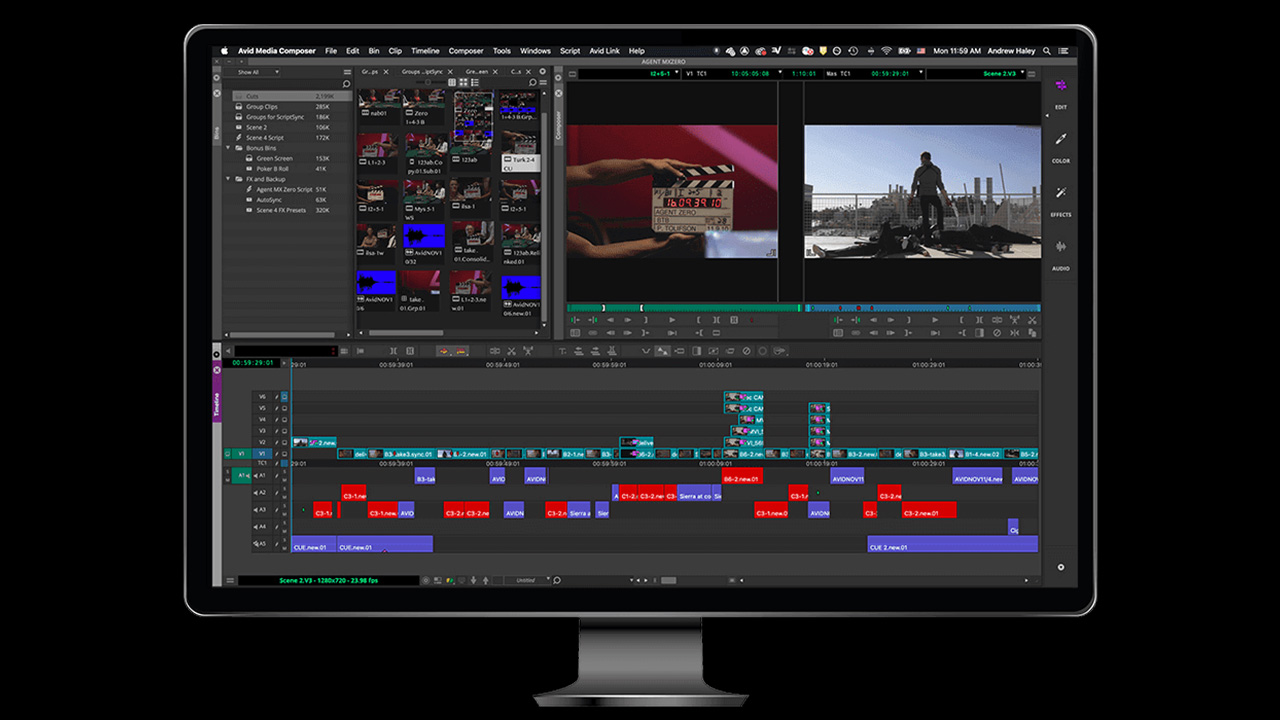Switch bin to text list view

pyautogui.click(x=451, y=82)
